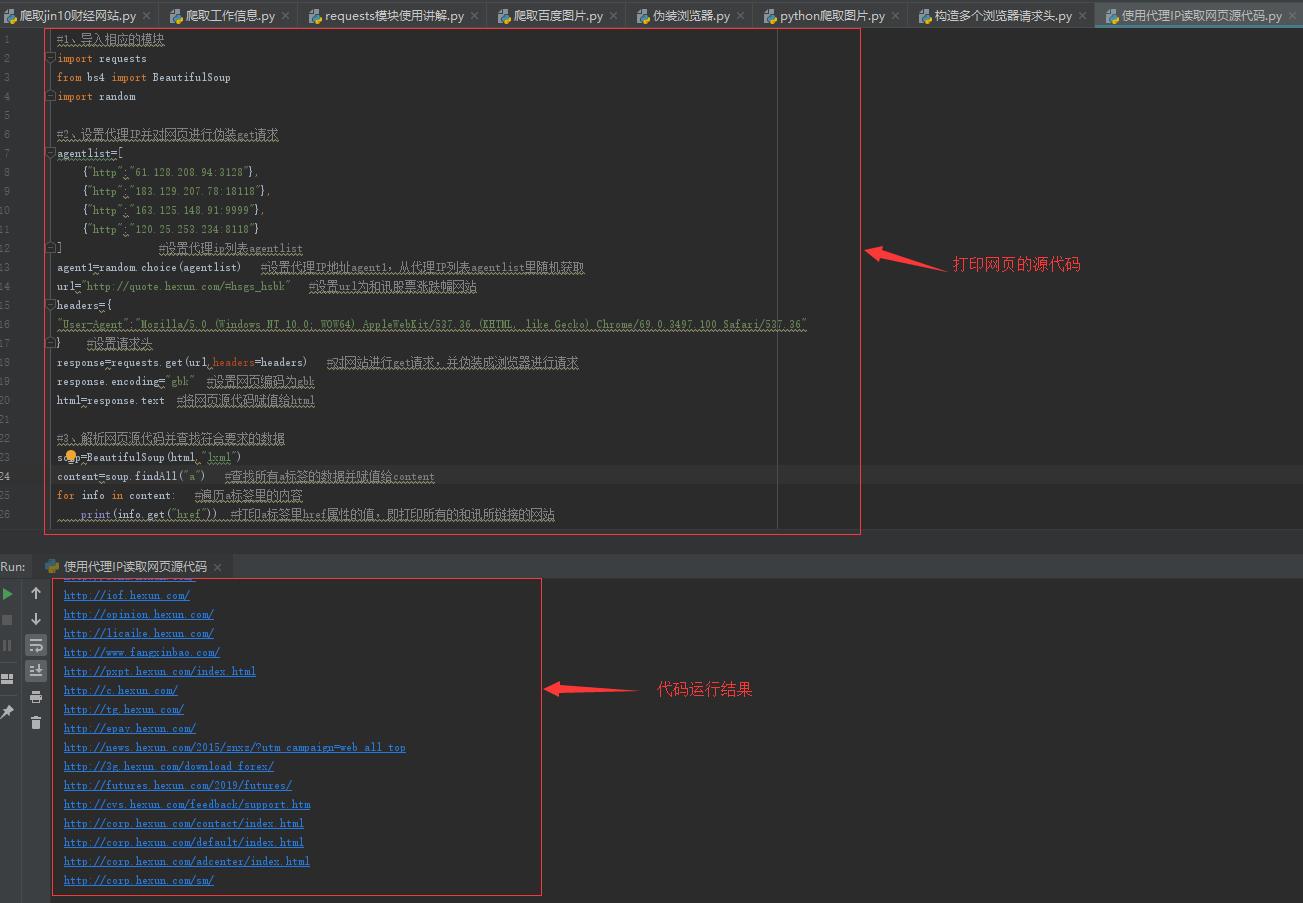Click the Stop process icon
Viewport: 1303px width, 903px height.
(8, 620)
